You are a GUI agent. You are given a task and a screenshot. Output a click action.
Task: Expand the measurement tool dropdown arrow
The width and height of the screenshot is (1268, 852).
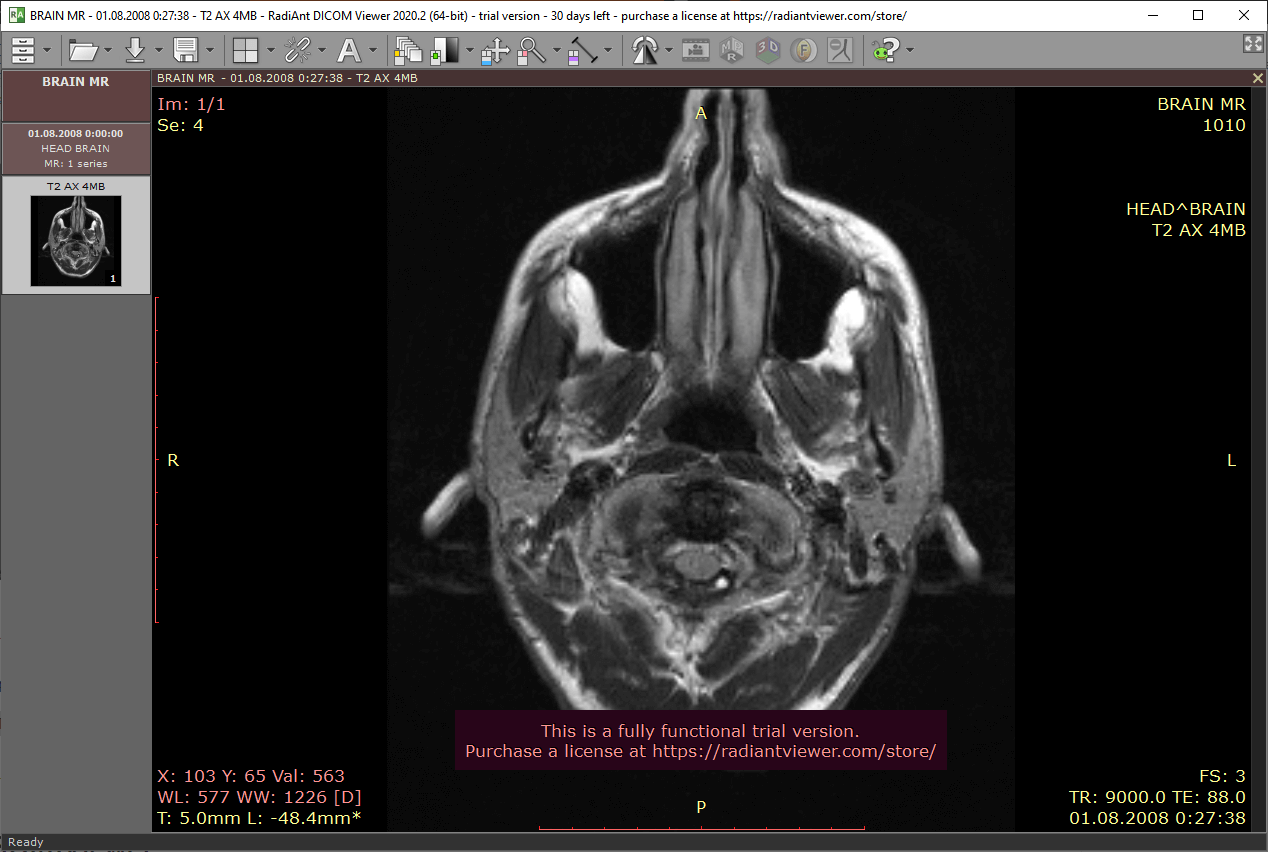(608, 50)
